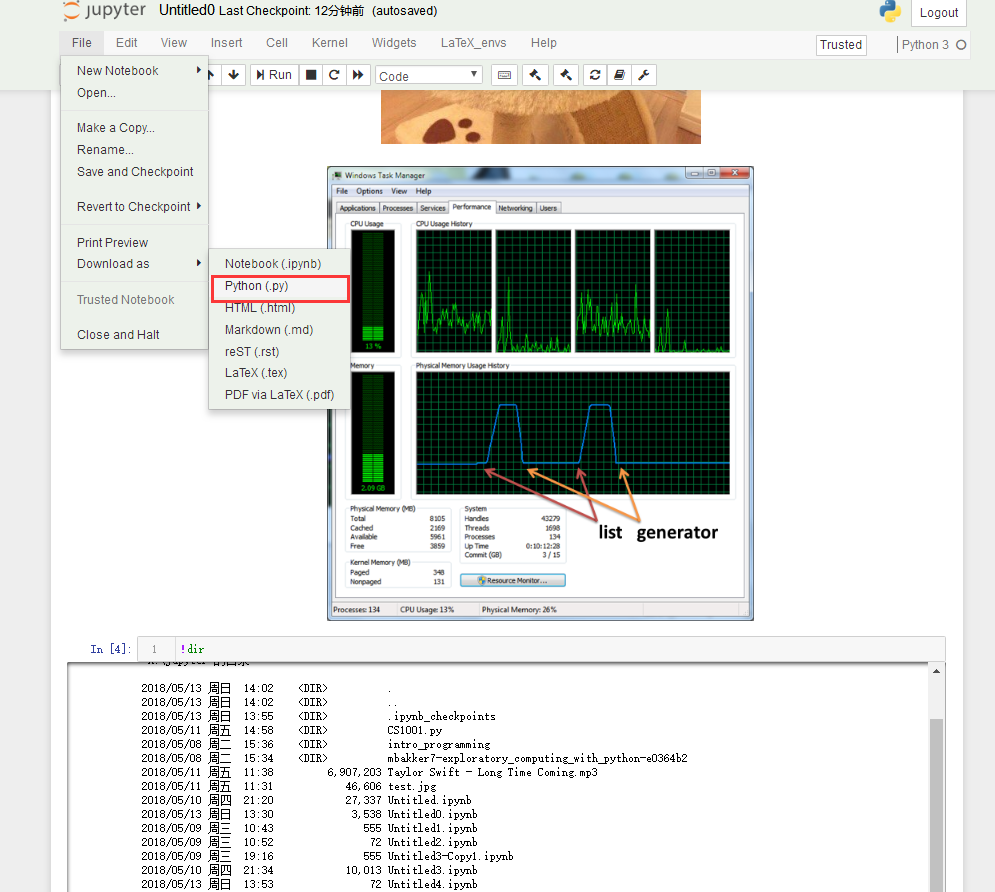The image size is (995, 892).
Task: Interrupt the kernel with the stop icon
Action: click(311, 75)
